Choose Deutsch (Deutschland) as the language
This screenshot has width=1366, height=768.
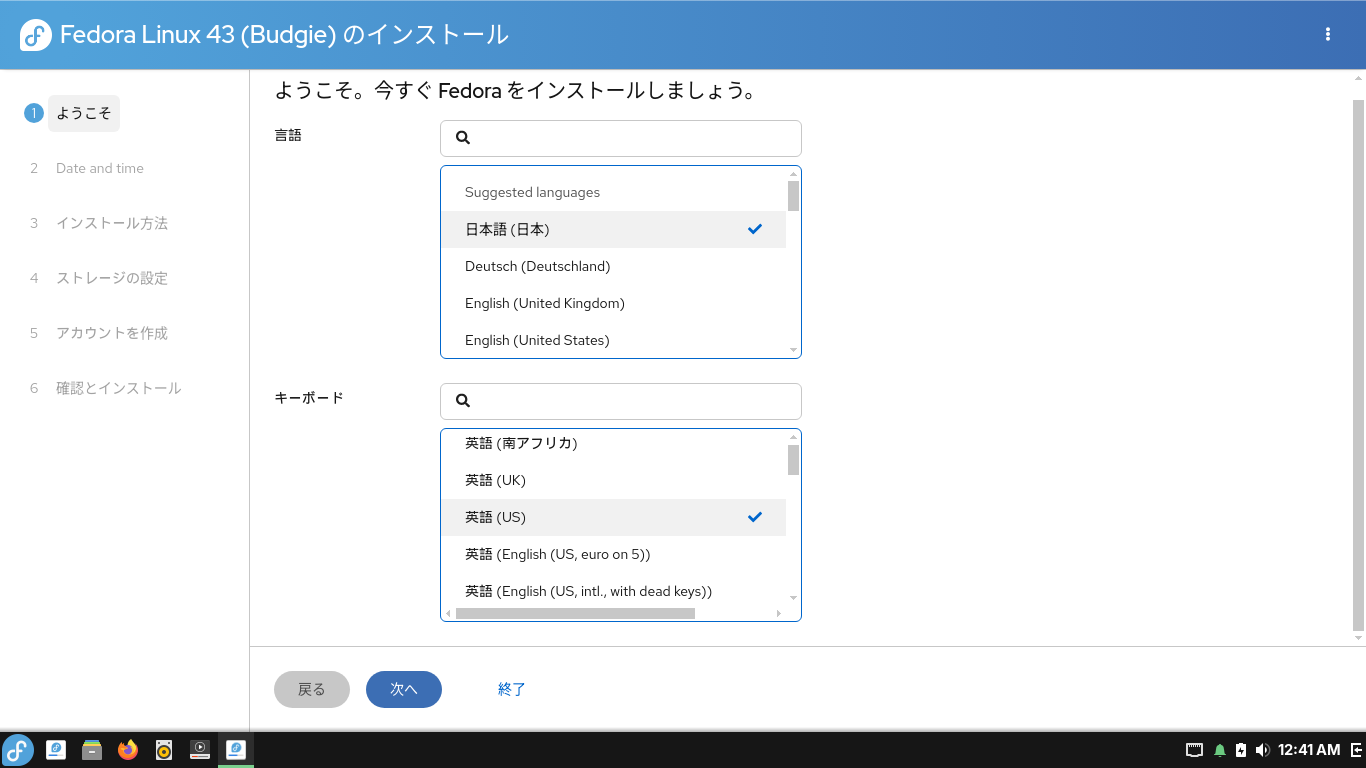click(x=614, y=266)
